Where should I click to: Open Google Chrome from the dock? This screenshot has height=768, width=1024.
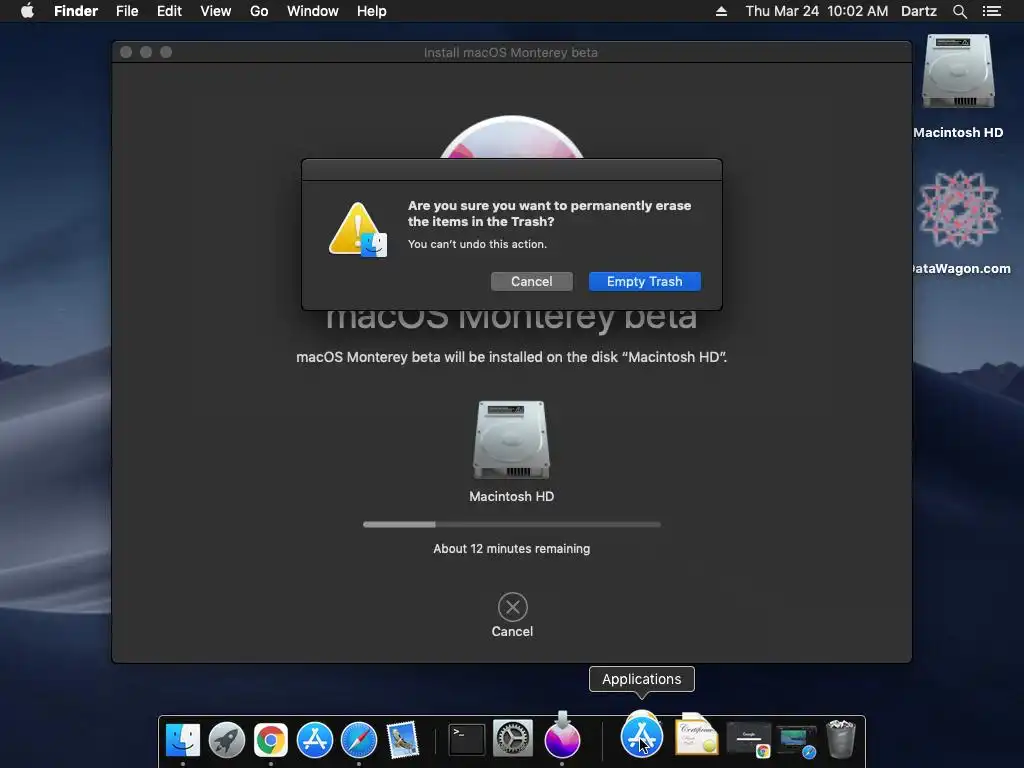point(270,739)
